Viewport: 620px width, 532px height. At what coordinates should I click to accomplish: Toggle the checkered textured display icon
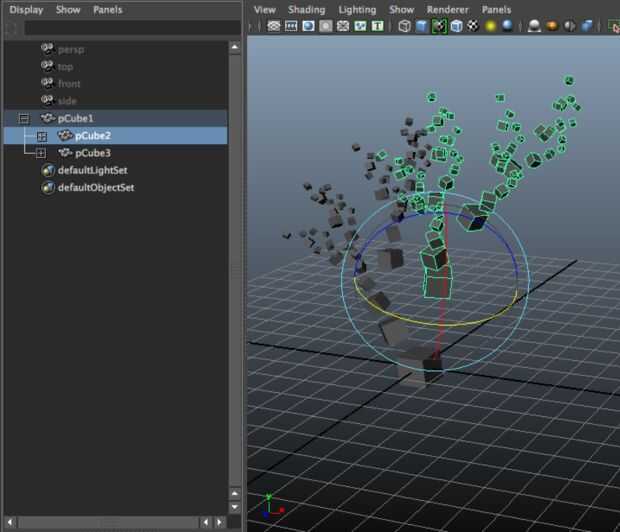click(473, 26)
